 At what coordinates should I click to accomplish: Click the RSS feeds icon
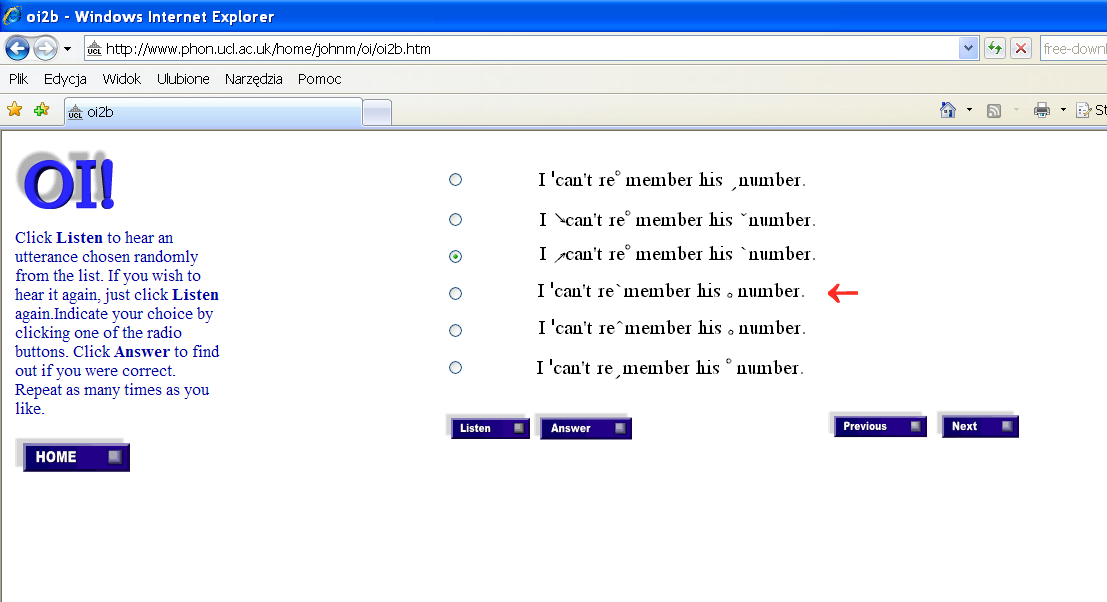click(994, 111)
